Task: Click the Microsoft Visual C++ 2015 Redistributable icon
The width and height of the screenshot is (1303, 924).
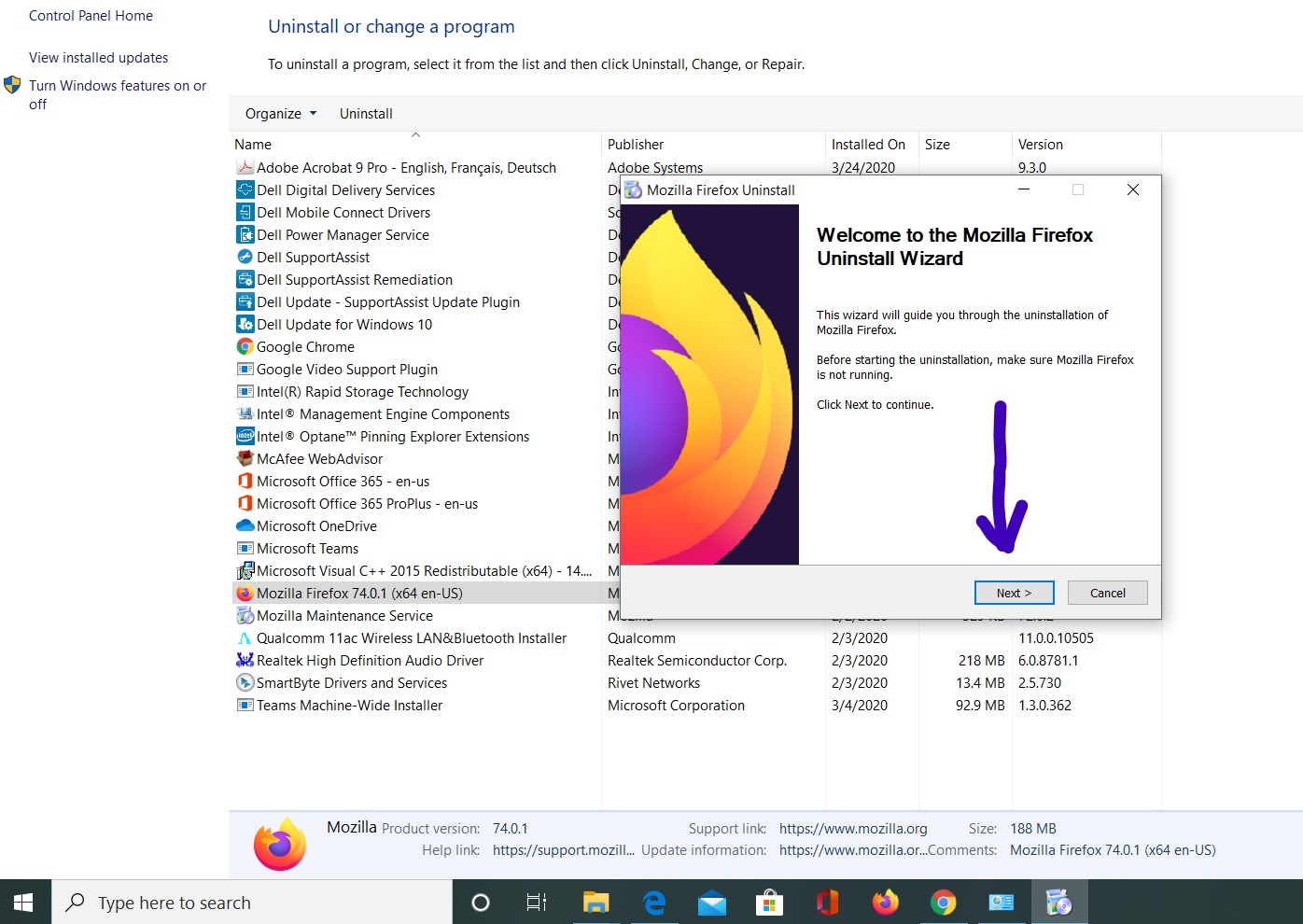Action: tap(245, 570)
